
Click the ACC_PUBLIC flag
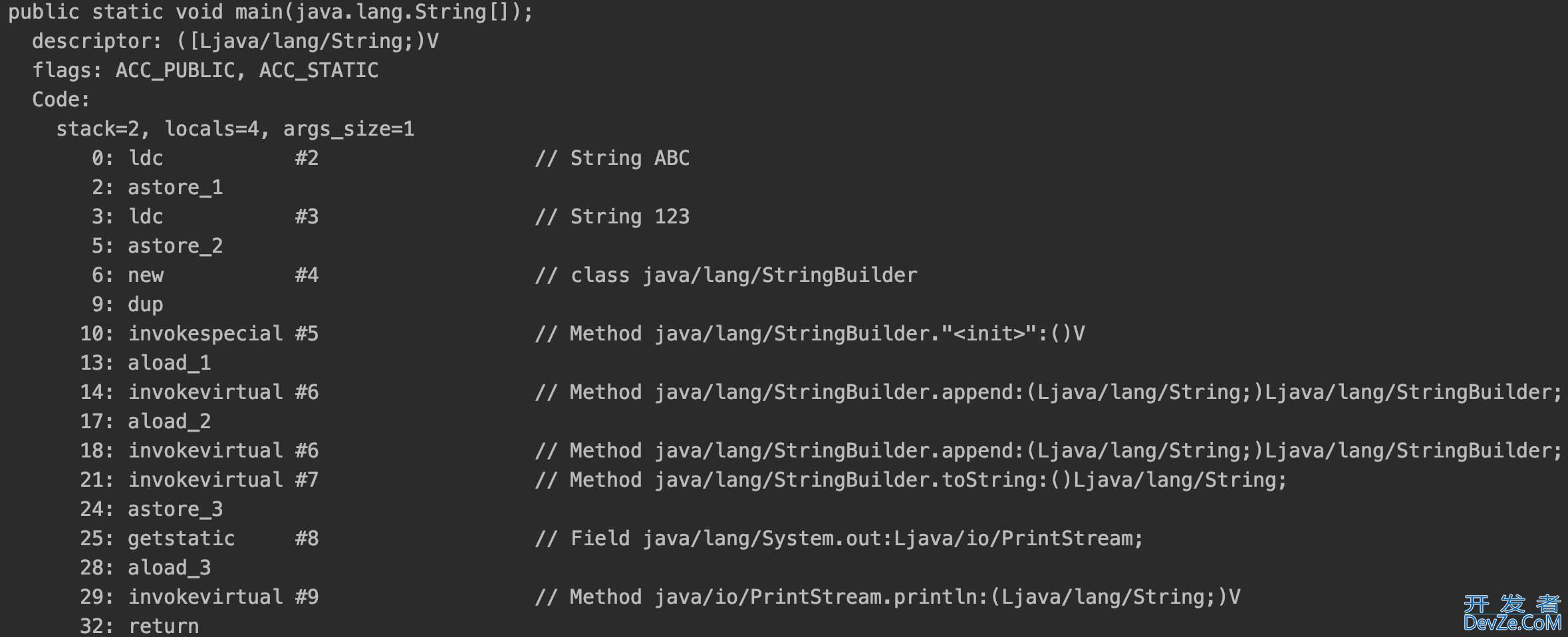pos(175,70)
